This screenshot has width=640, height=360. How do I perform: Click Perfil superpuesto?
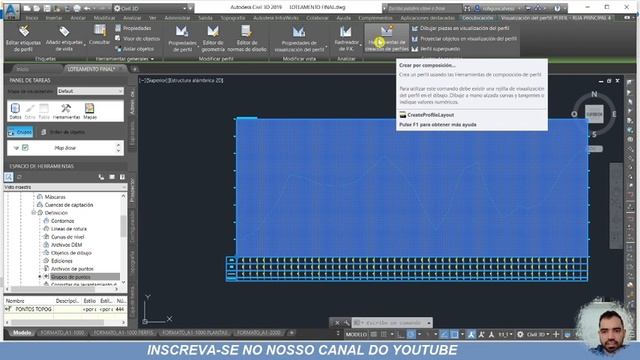436,49
